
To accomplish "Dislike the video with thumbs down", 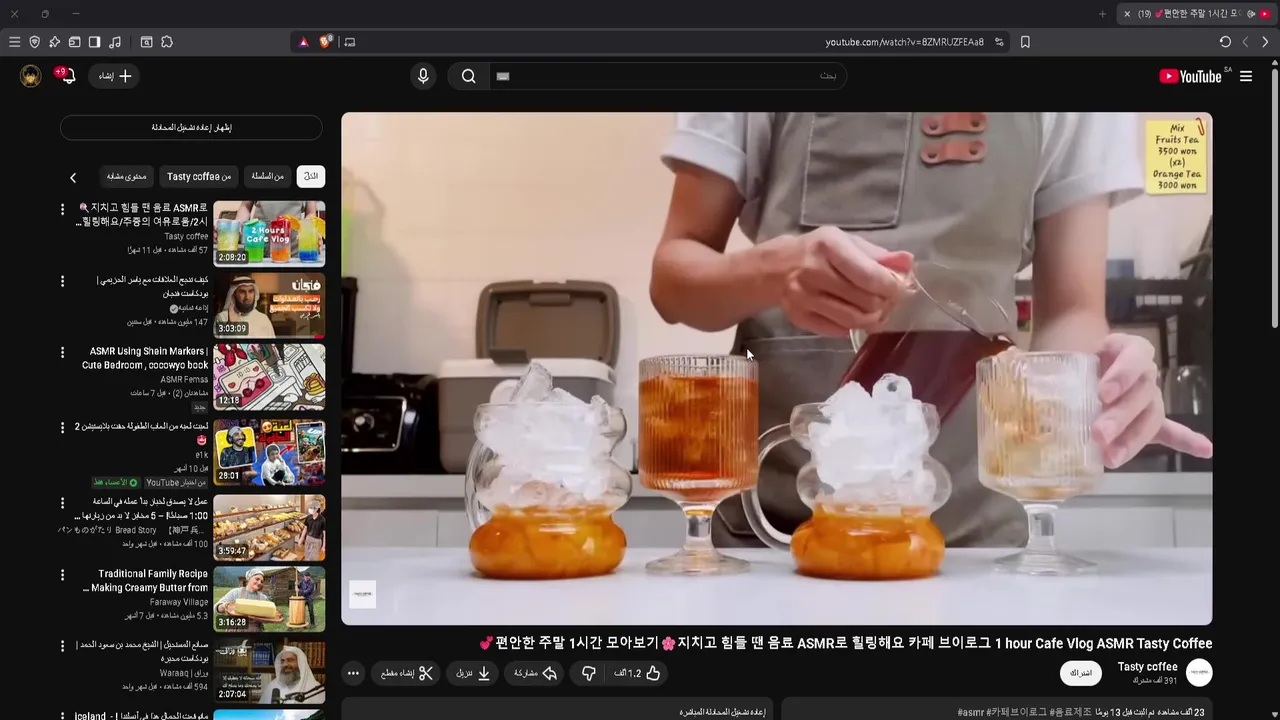I will [589, 673].
